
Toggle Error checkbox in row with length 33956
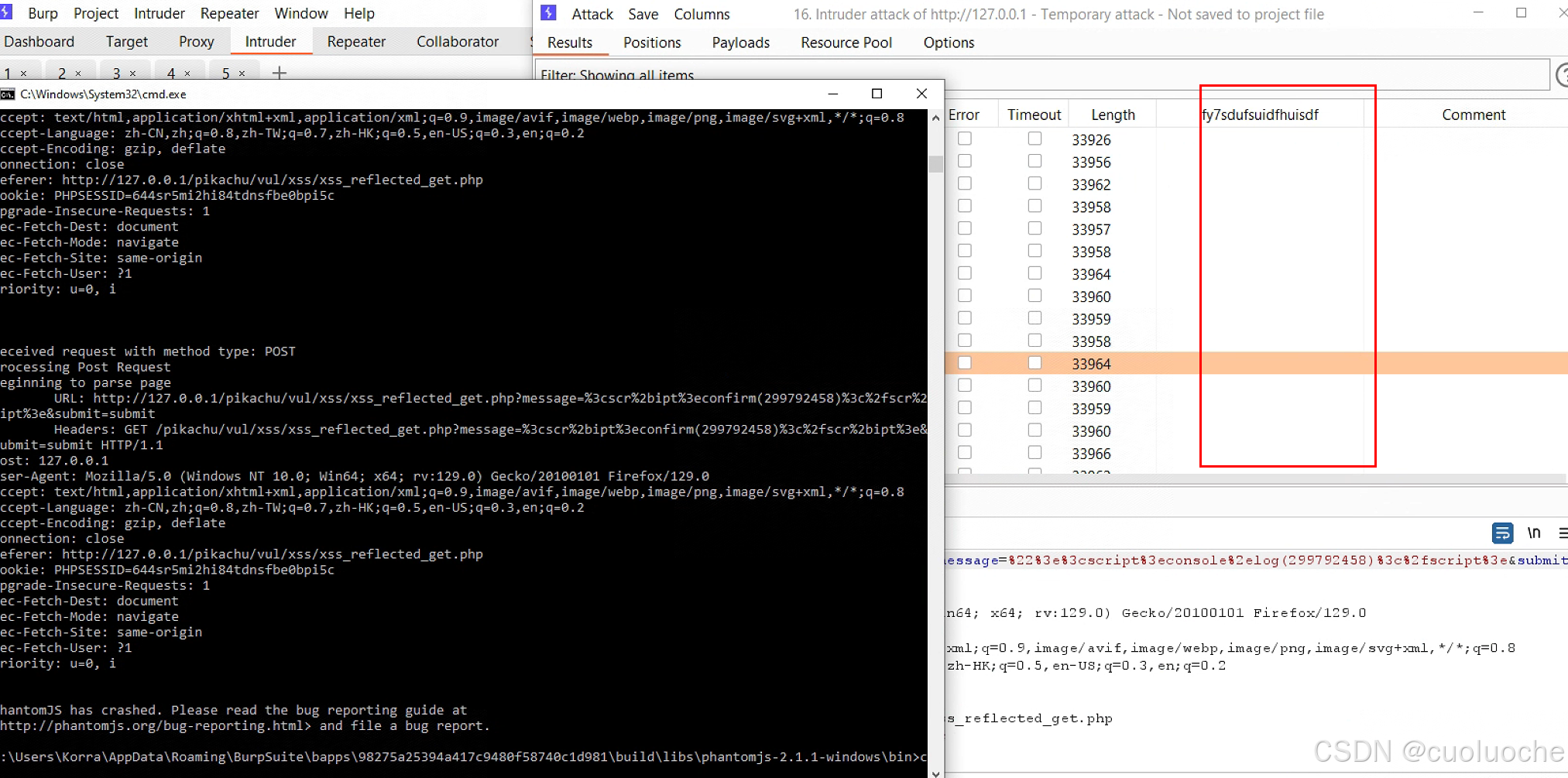[965, 161]
